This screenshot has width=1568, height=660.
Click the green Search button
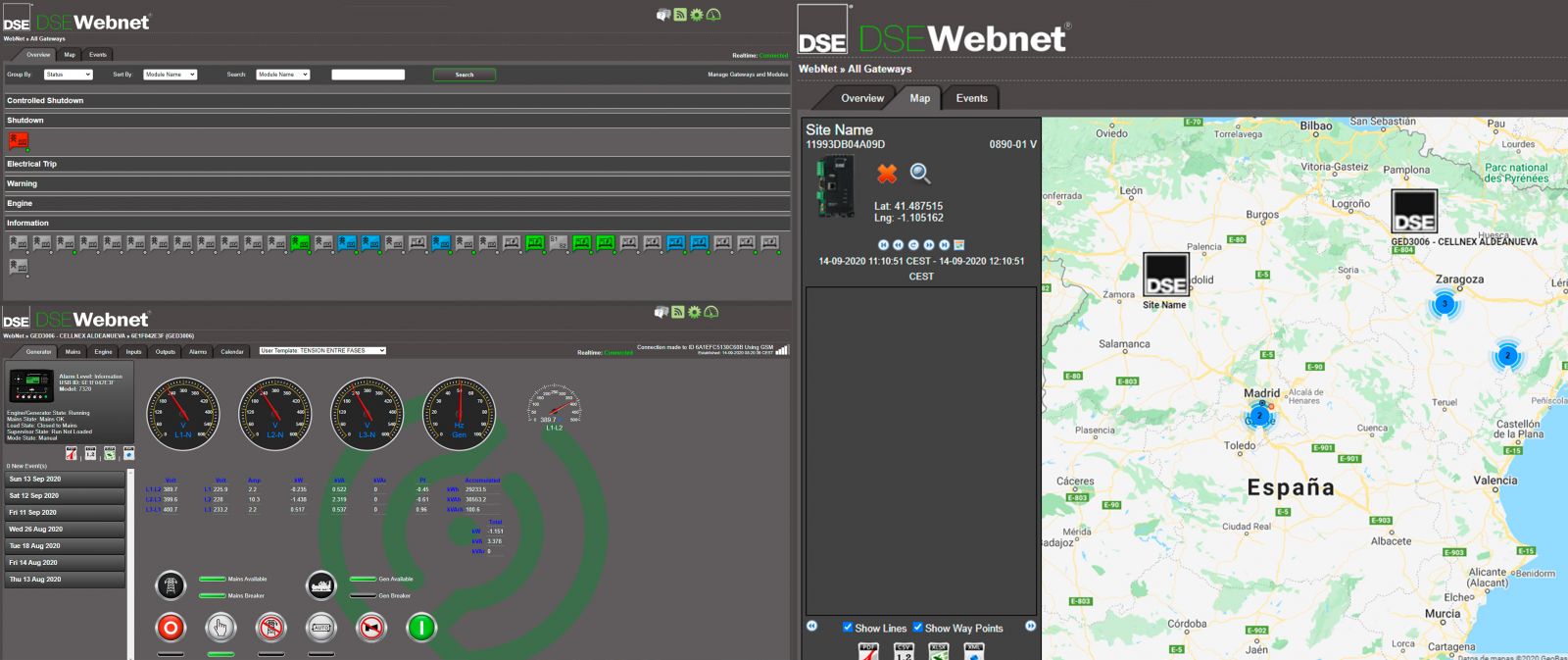[465, 75]
